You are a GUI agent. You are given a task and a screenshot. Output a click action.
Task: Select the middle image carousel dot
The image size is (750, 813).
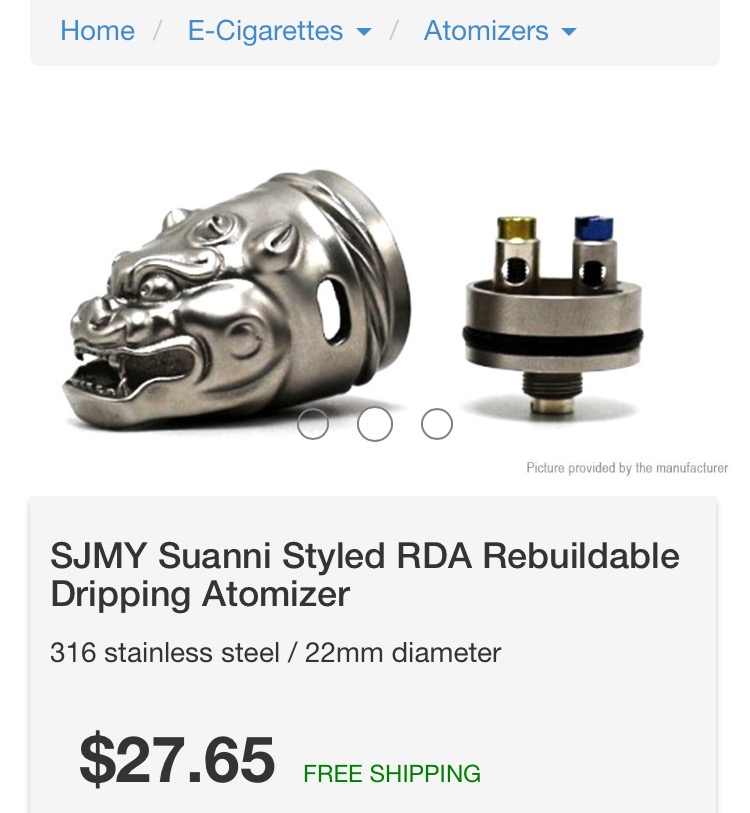pos(375,425)
